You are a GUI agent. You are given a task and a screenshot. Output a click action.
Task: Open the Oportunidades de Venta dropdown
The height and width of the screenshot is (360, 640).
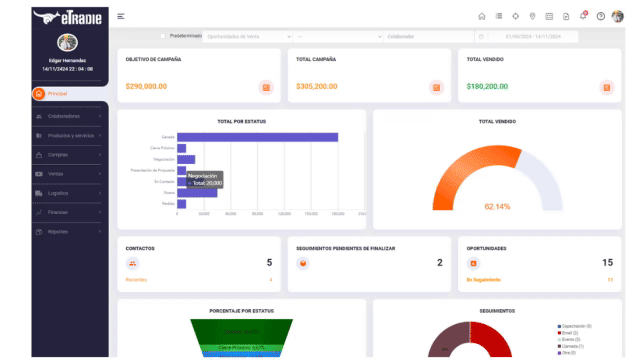(248, 36)
